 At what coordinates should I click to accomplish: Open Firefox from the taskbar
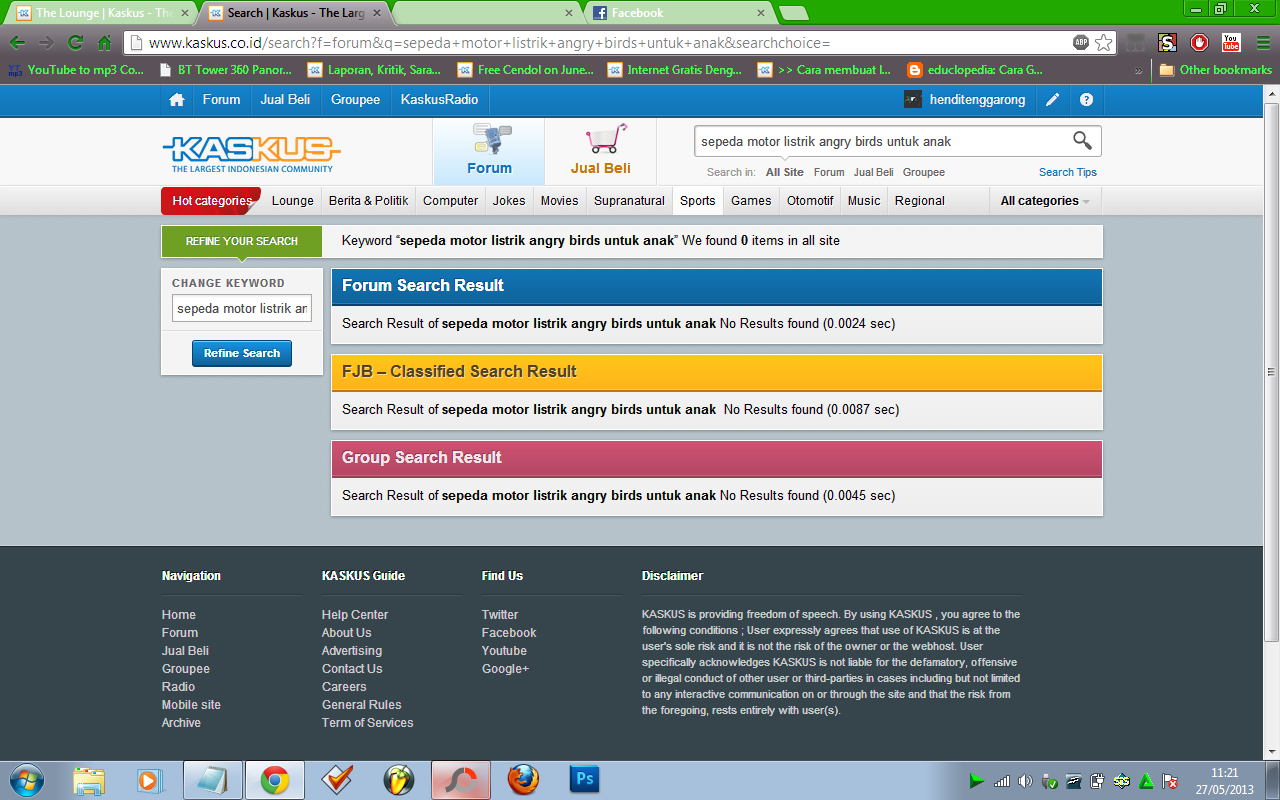[523, 780]
